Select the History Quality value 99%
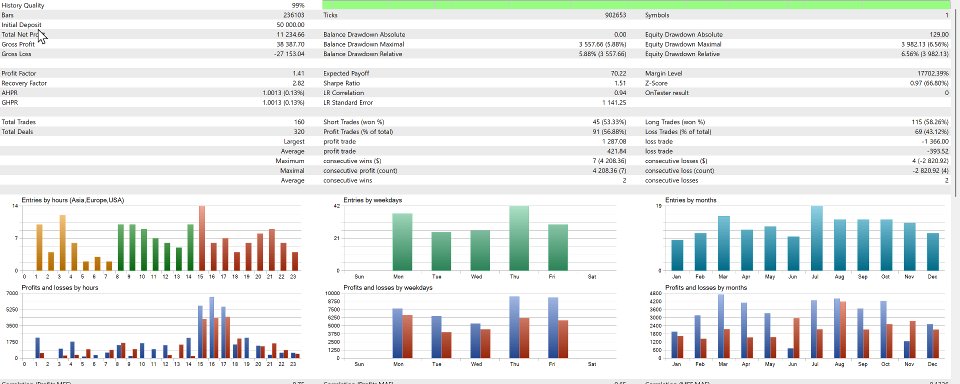Screen dimensions: 960x384 (298, 5)
